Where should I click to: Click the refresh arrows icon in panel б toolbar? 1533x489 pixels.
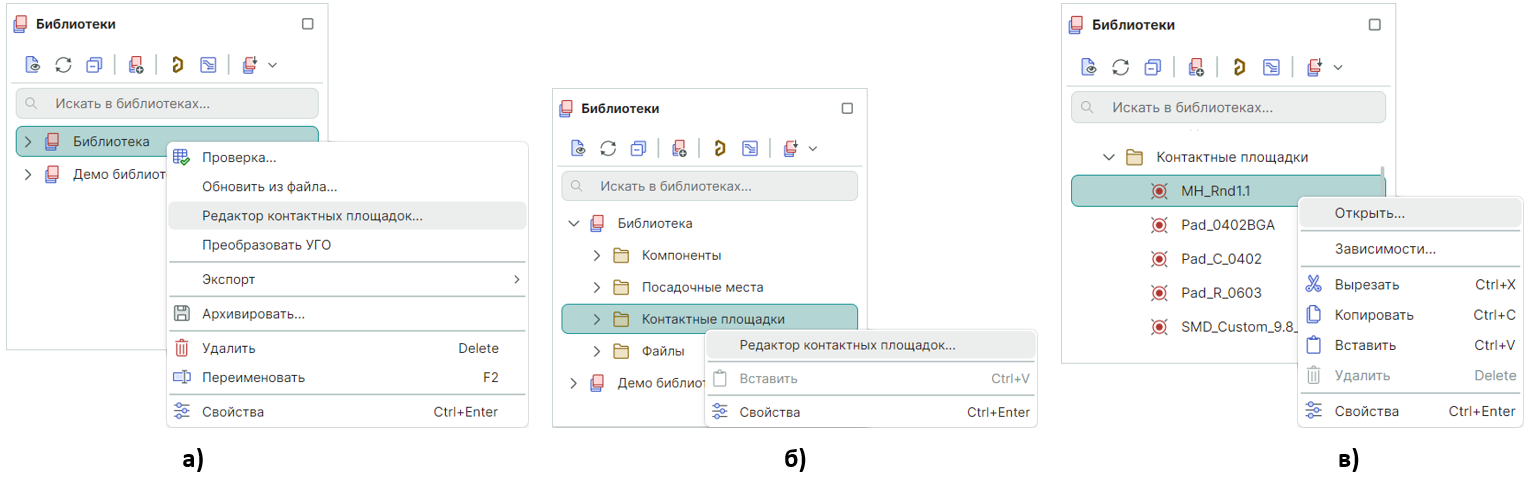608,149
